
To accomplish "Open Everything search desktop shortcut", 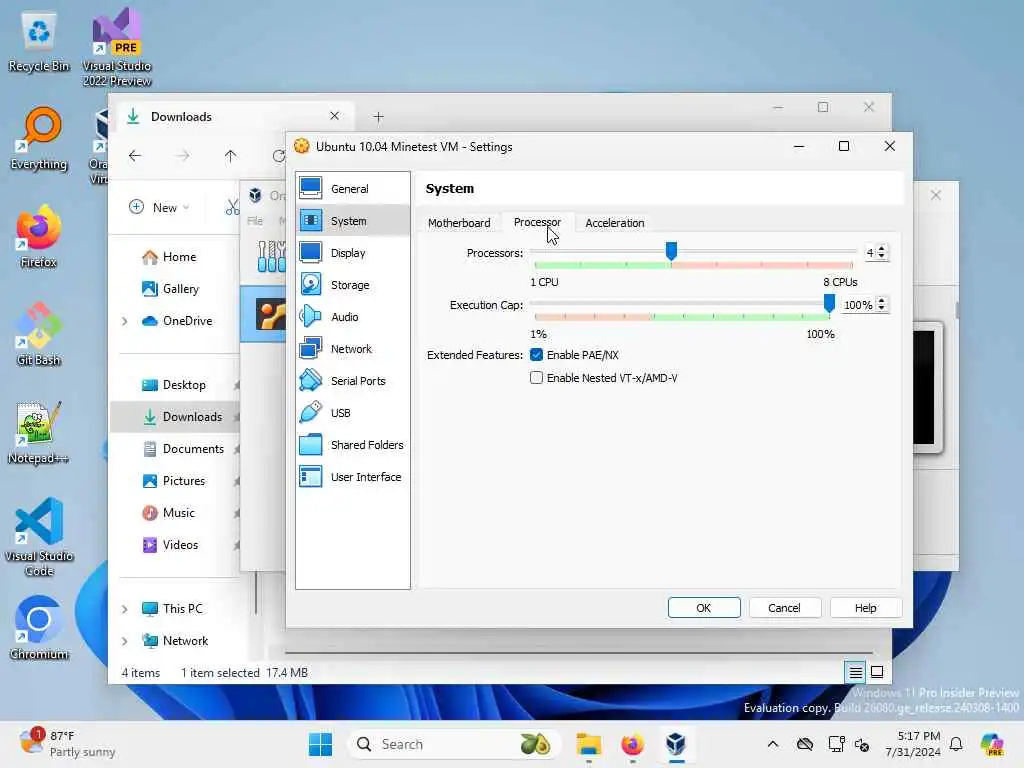I will click(39, 140).
